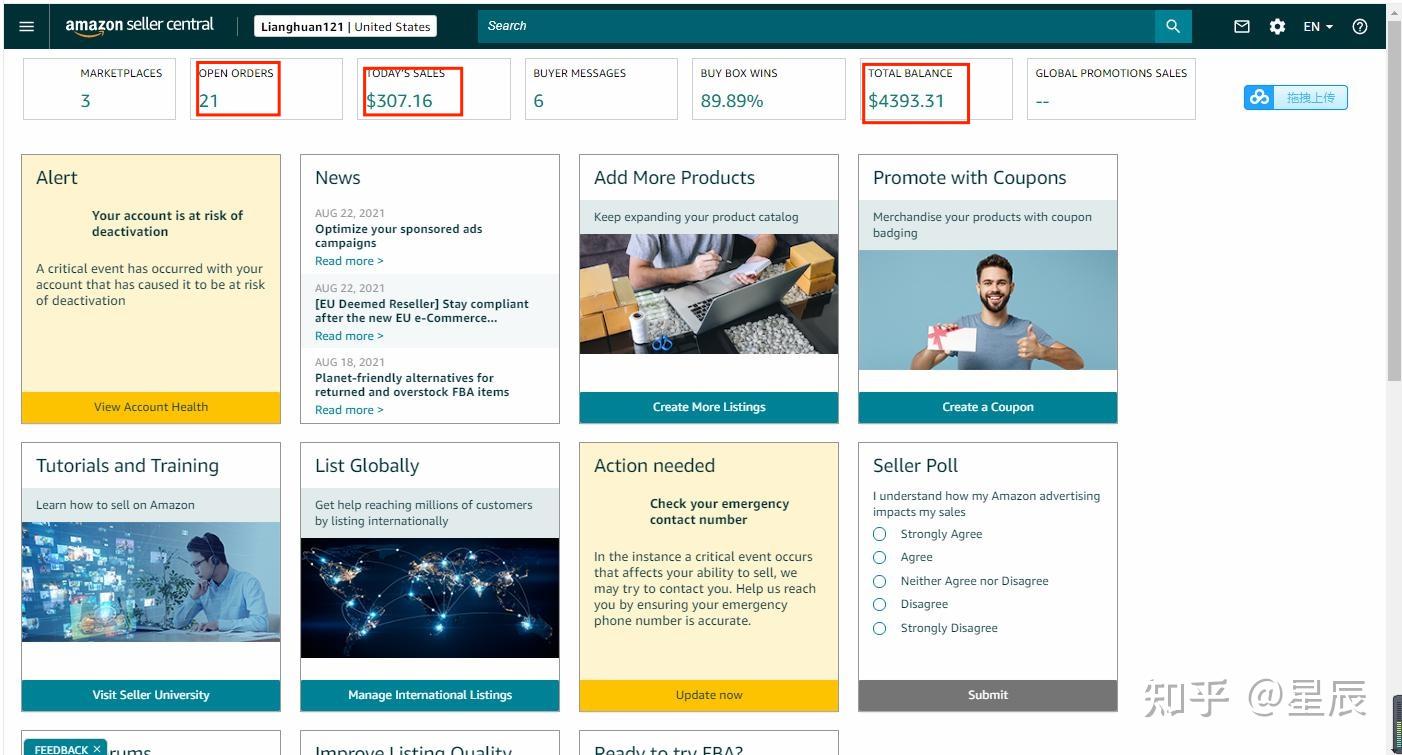Click the Feedback tab label
The height and width of the screenshot is (755, 1402).
61,749
